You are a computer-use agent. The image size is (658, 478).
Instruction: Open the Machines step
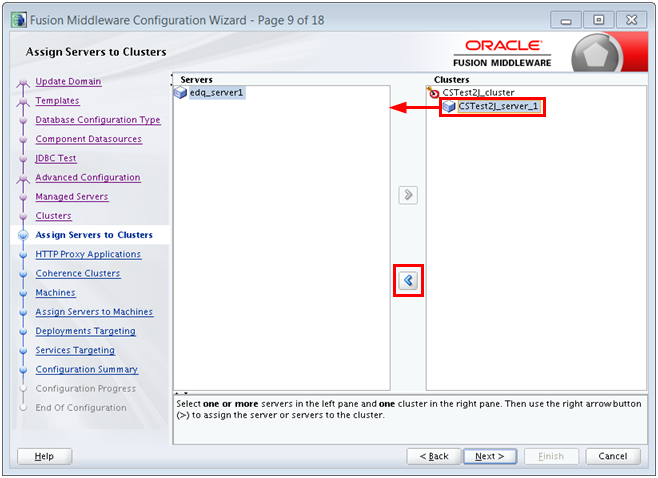pos(55,293)
